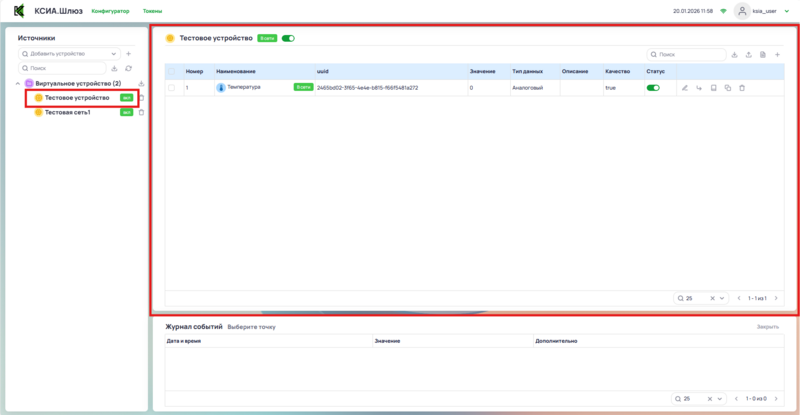Click the plus icon right of the table search

tap(777, 54)
